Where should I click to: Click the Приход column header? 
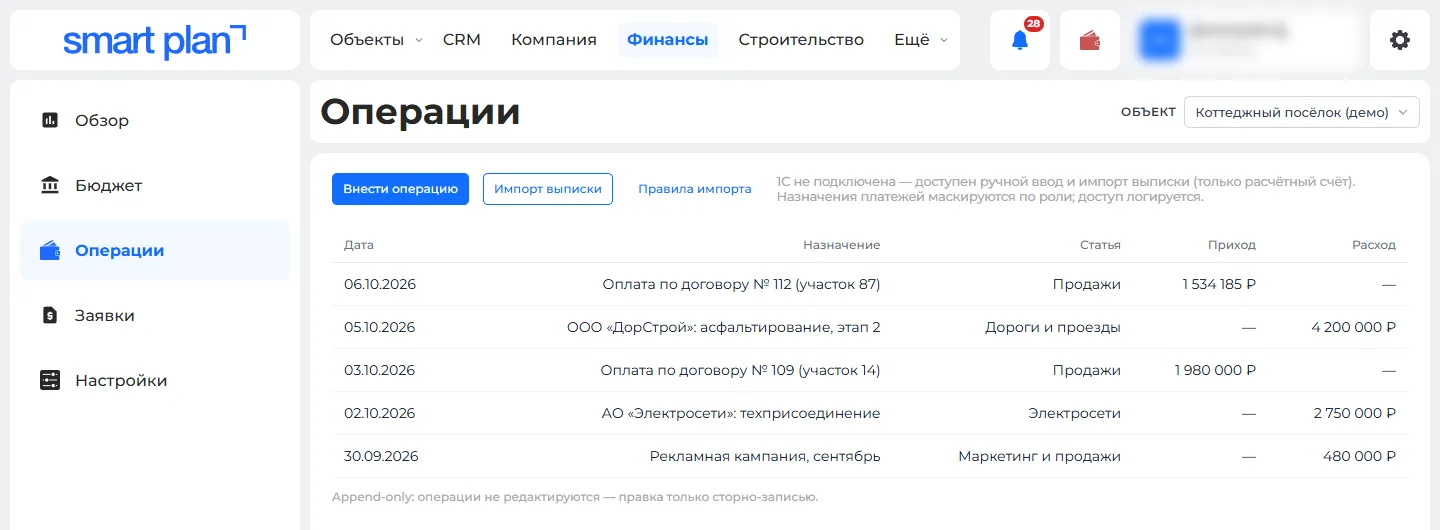[x=1232, y=245]
